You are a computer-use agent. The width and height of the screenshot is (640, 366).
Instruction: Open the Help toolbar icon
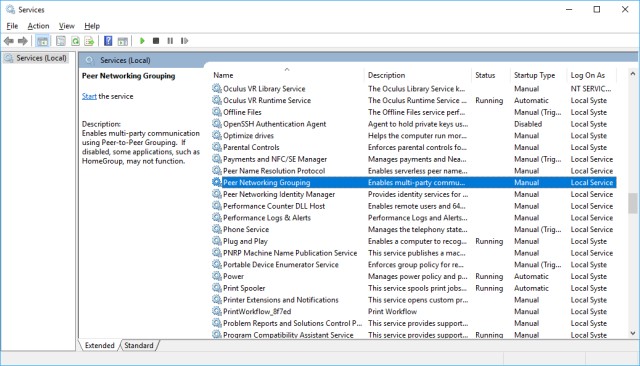[x=108, y=41]
